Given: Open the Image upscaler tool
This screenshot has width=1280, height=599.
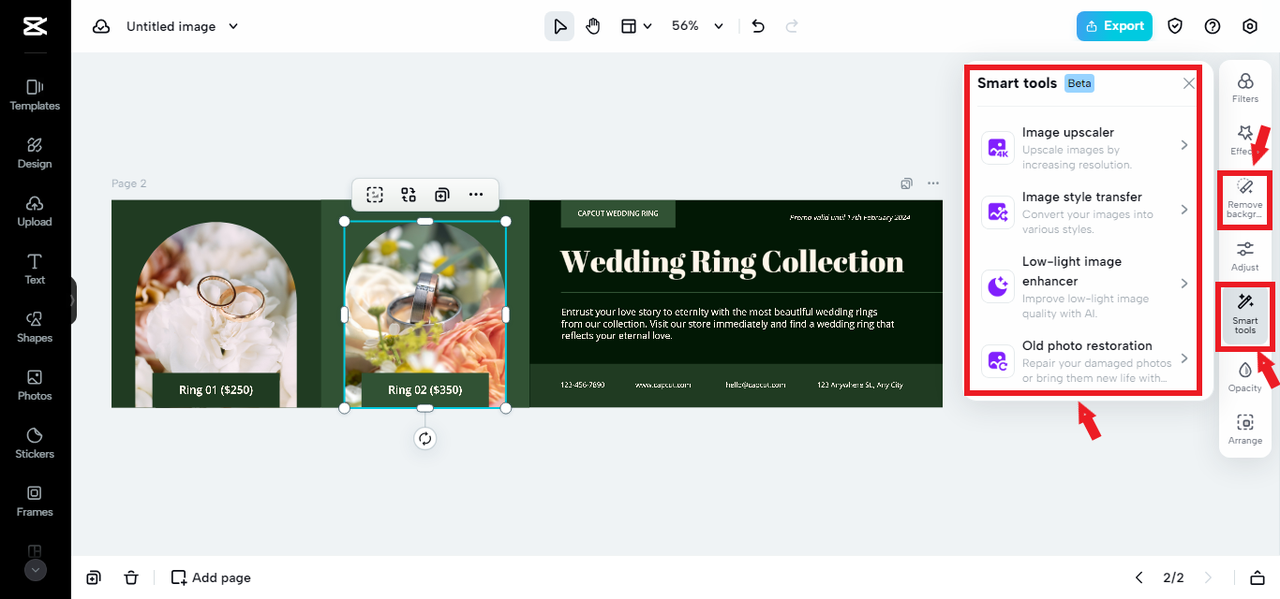Looking at the screenshot, I should point(1085,147).
